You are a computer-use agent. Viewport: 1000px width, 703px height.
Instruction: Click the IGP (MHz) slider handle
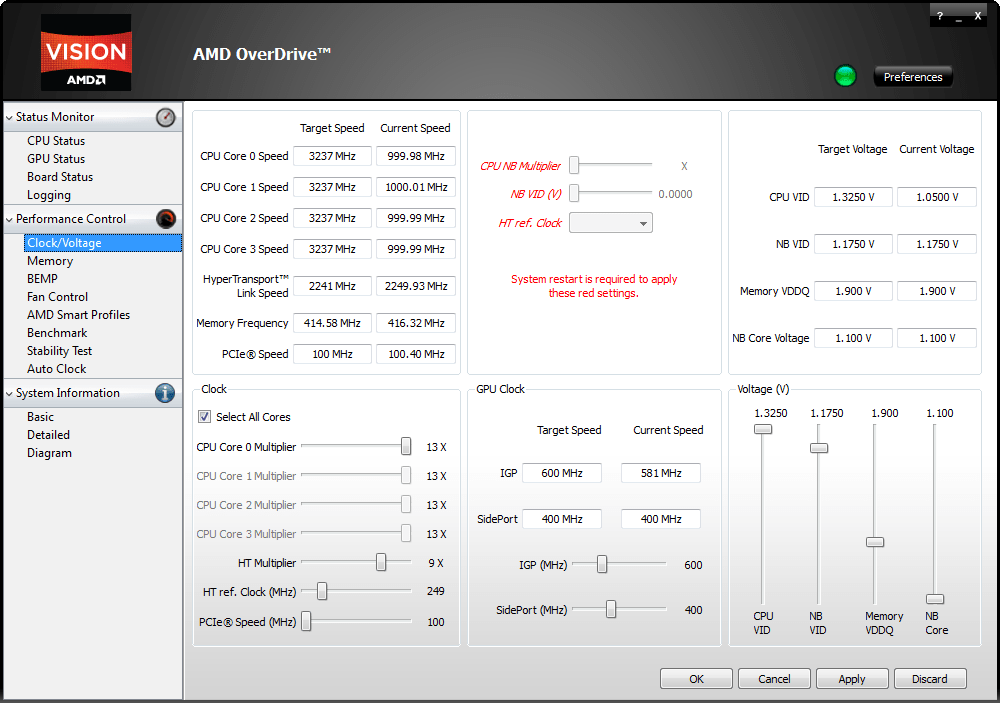click(x=601, y=564)
